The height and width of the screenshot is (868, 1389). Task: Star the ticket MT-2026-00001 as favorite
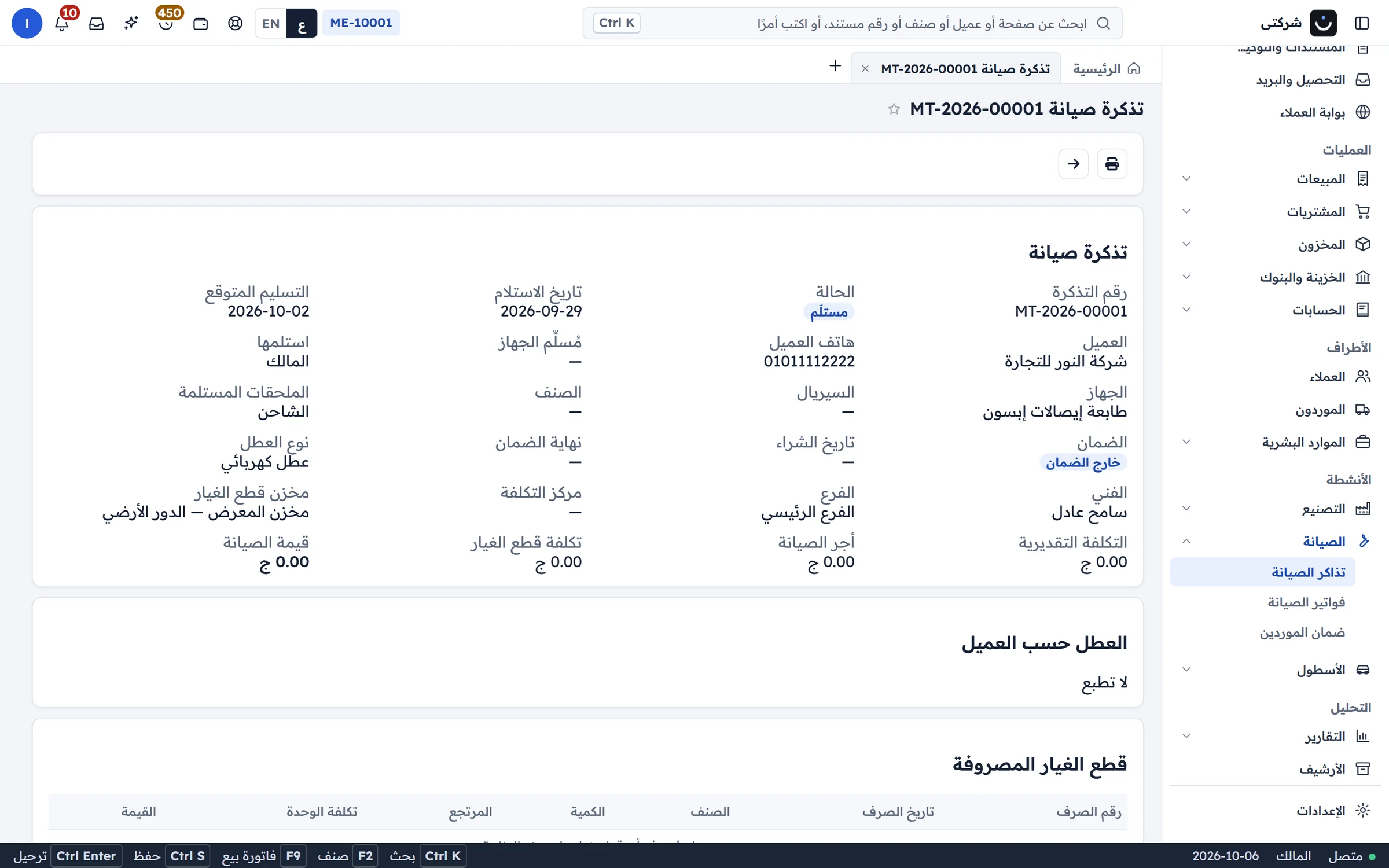click(894, 109)
